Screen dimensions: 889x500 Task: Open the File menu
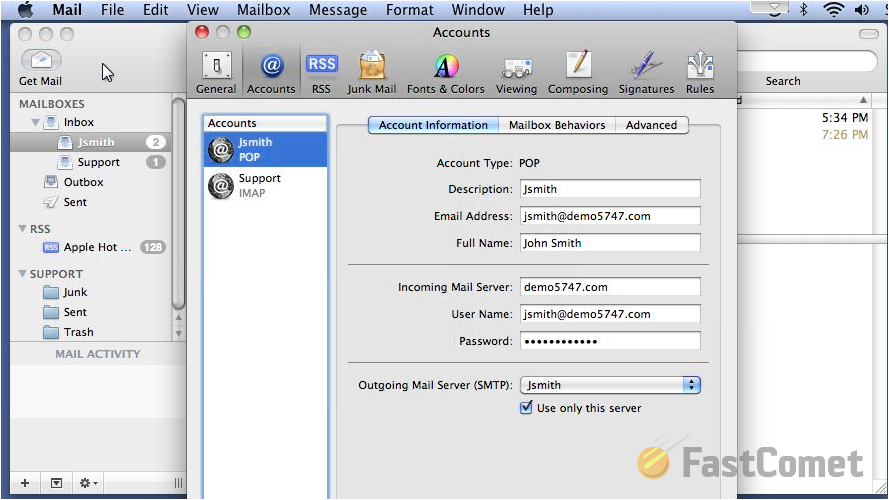pyautogui.click(x=112, y=10)
